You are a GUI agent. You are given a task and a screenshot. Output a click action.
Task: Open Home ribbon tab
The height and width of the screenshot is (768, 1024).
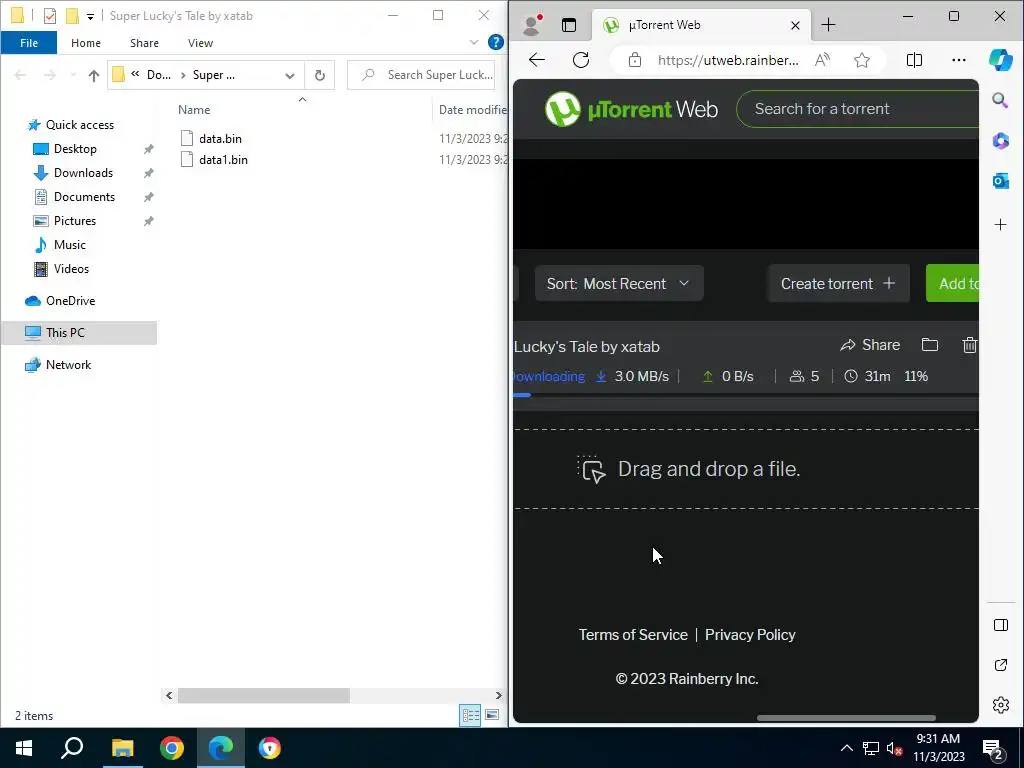pos(86,42)
